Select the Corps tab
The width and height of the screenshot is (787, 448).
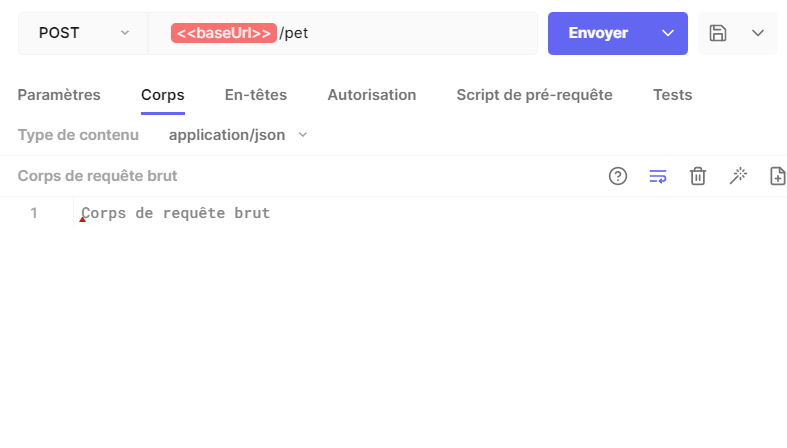[163, 95]
